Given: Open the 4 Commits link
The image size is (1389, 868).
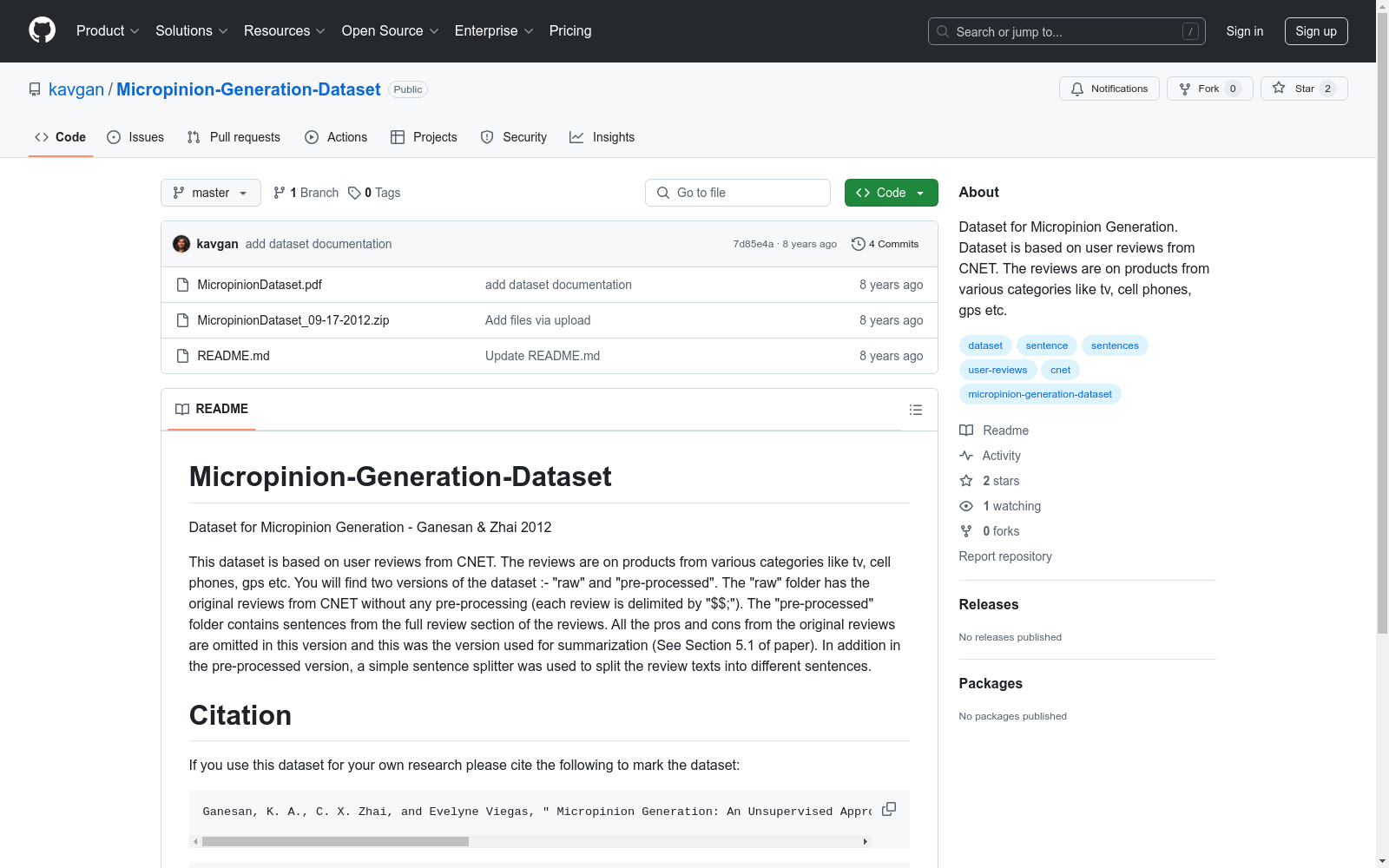Looking at the screenshot, I should [885, 244].
